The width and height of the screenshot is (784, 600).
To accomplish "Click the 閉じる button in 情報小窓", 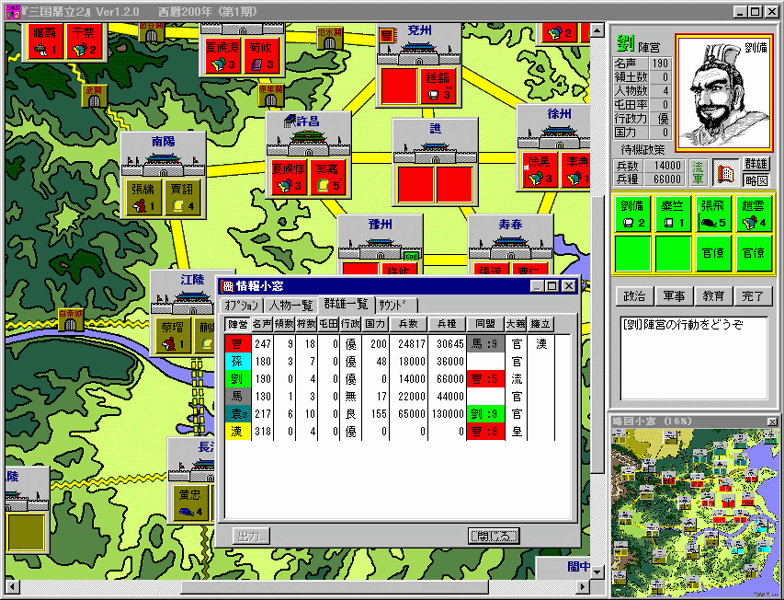I will [x=494, y=536].
